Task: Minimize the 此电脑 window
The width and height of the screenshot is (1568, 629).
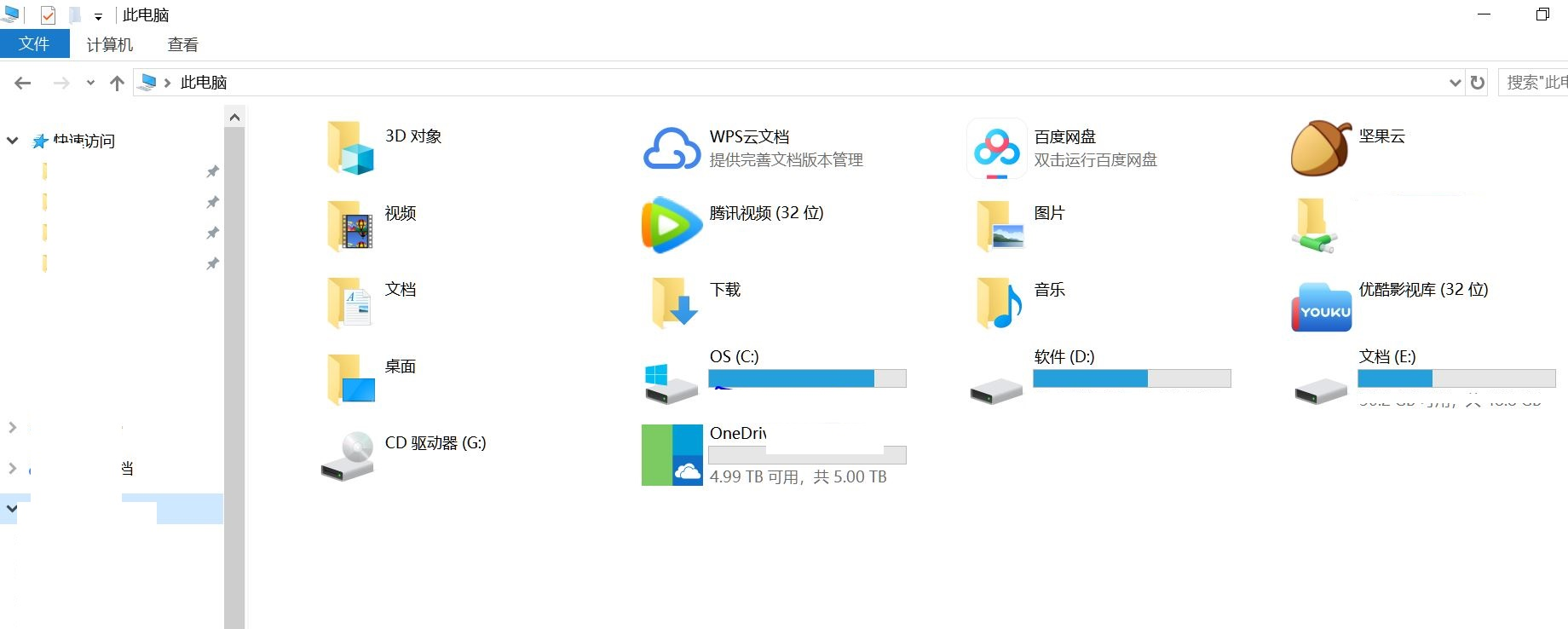Action: coord(1484,14)
